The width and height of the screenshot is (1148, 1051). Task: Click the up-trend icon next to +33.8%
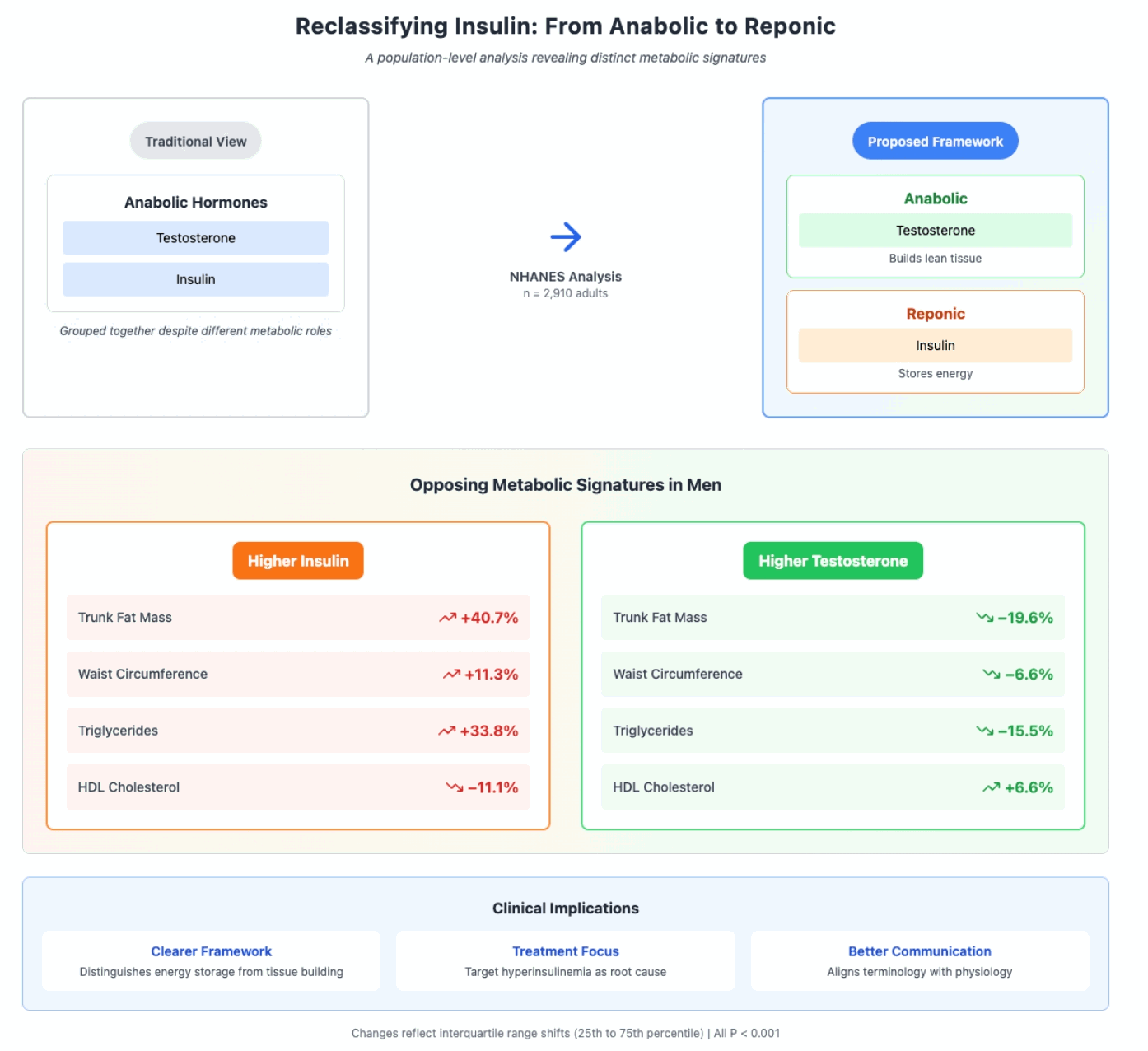446,731
